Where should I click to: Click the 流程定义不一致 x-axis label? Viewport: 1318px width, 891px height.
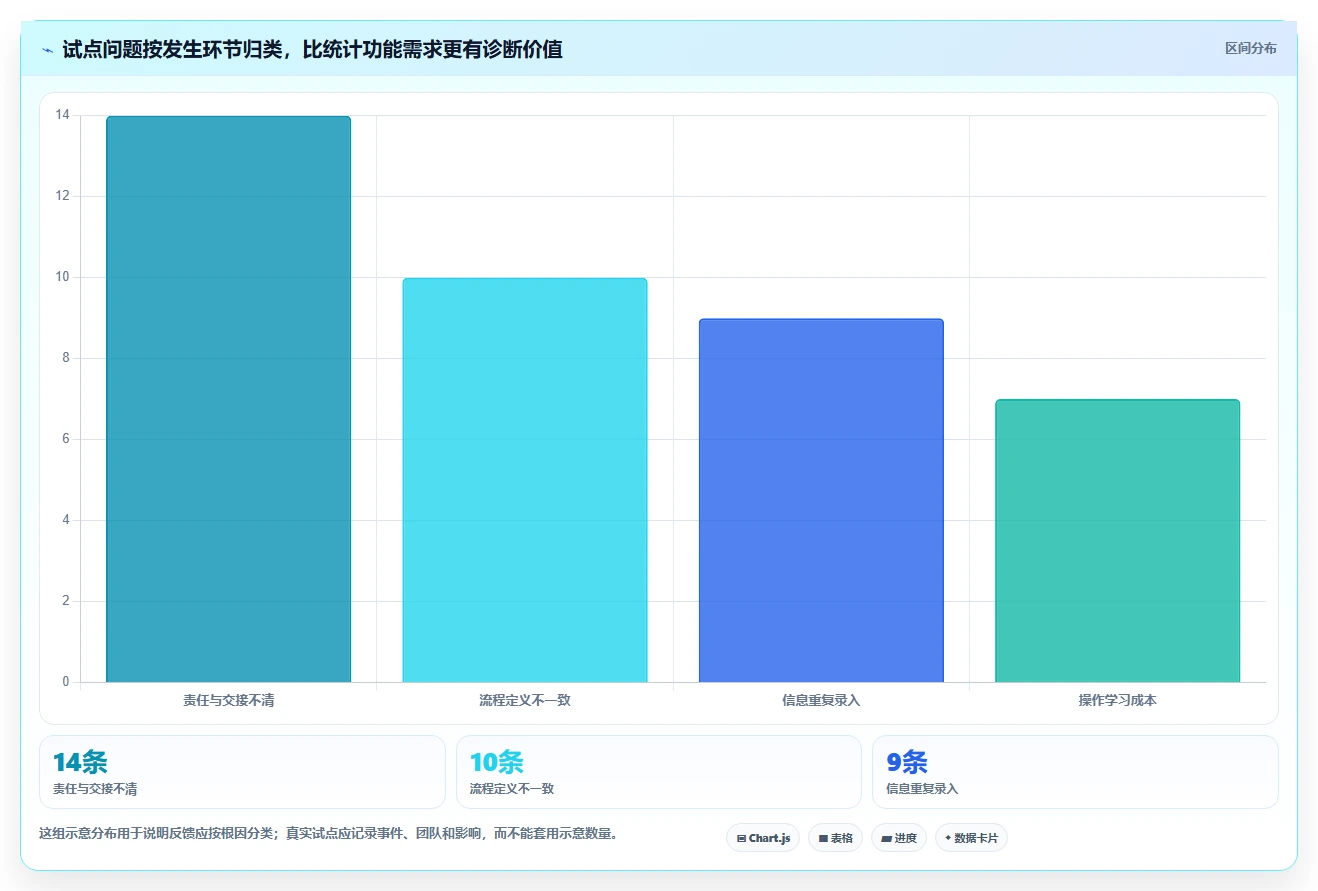pyautogui.click(x=525, y=700)
